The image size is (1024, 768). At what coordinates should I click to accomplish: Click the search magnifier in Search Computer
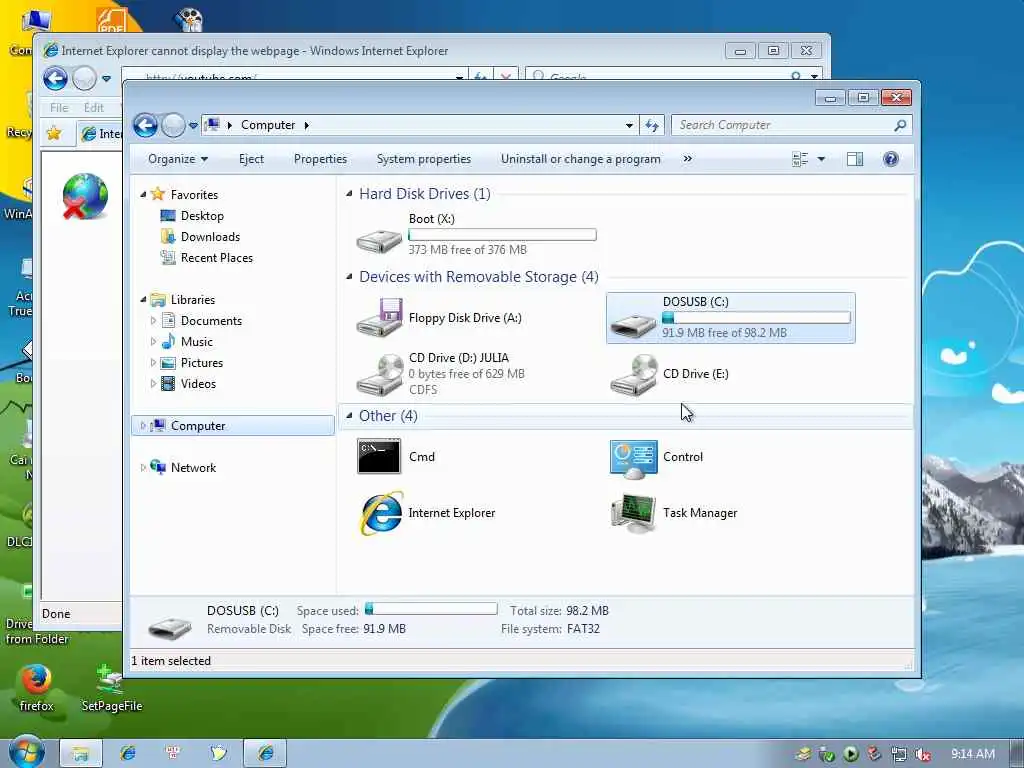[x=900, y=125]
